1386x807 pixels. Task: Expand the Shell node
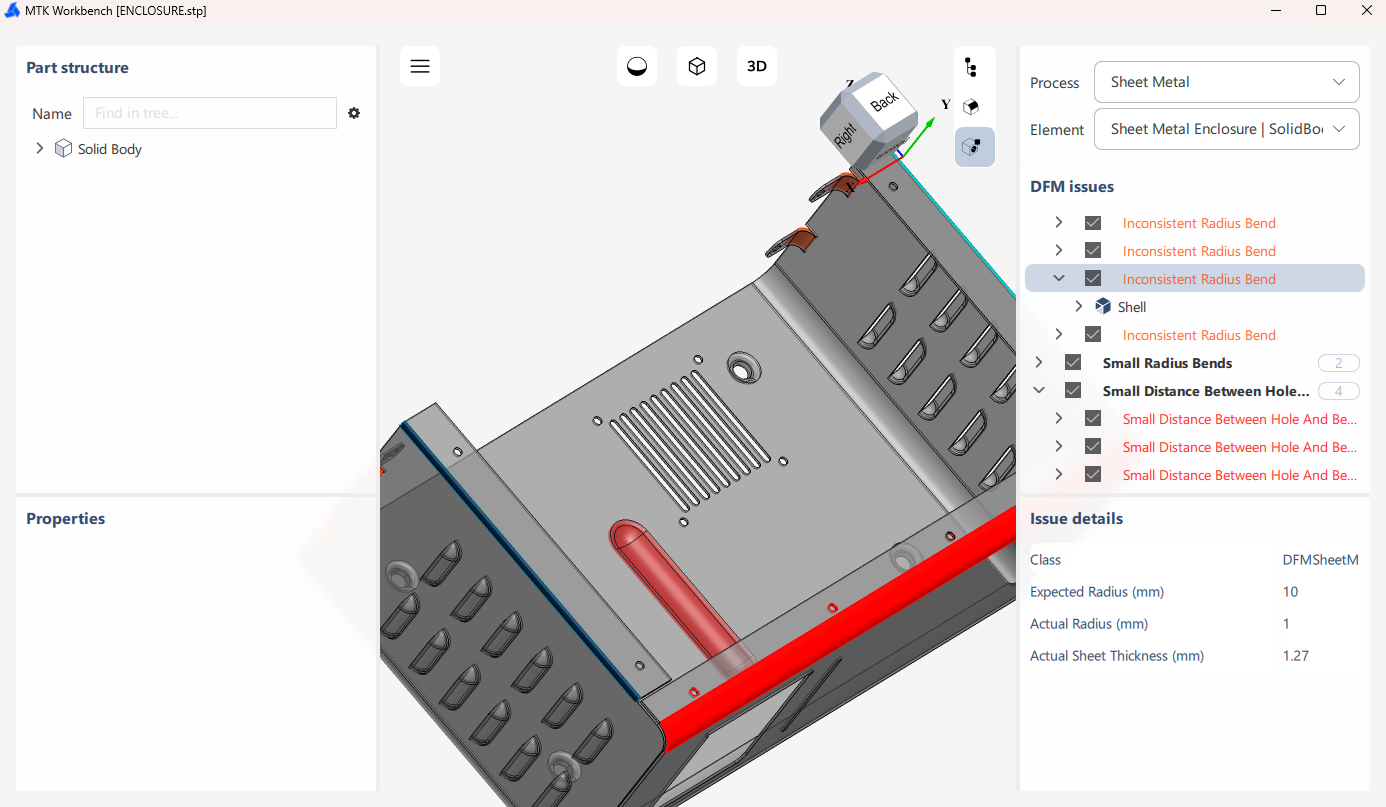1079,307
